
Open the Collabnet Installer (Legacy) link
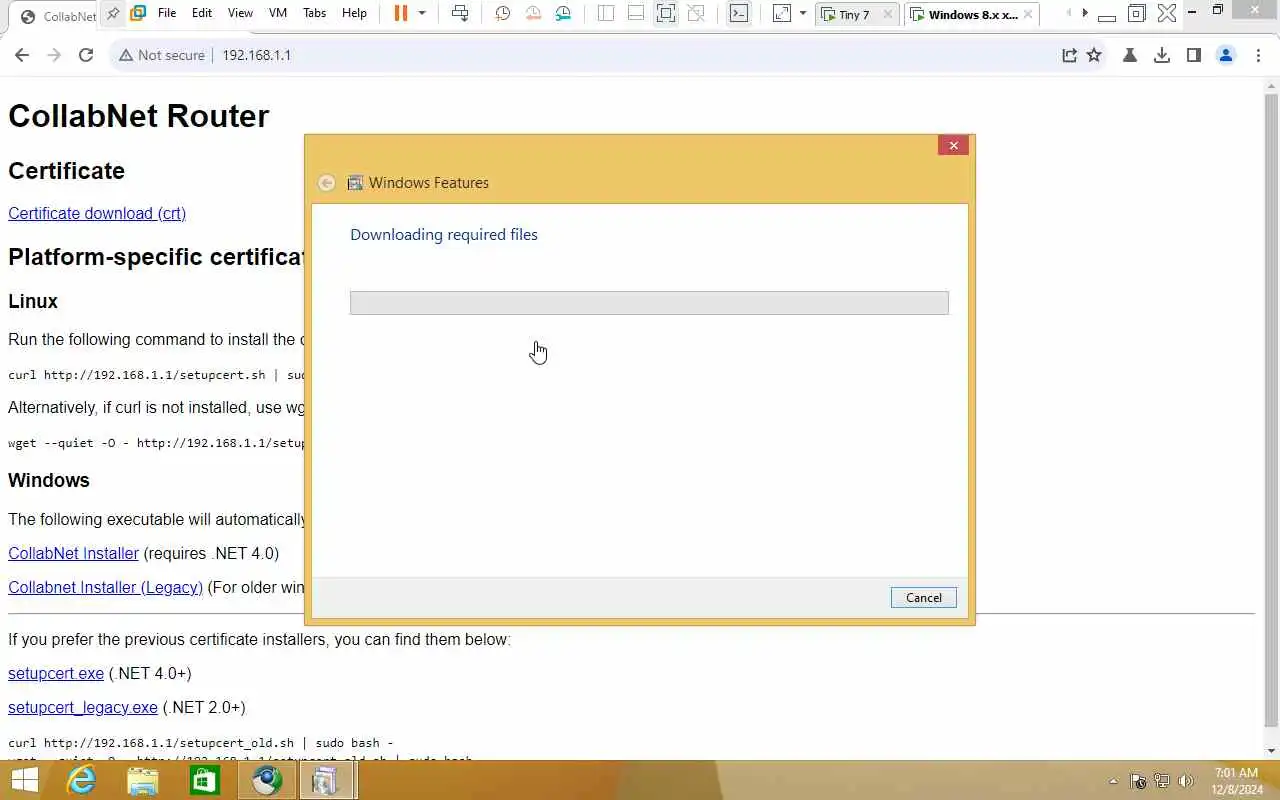[x=105, y=587]
